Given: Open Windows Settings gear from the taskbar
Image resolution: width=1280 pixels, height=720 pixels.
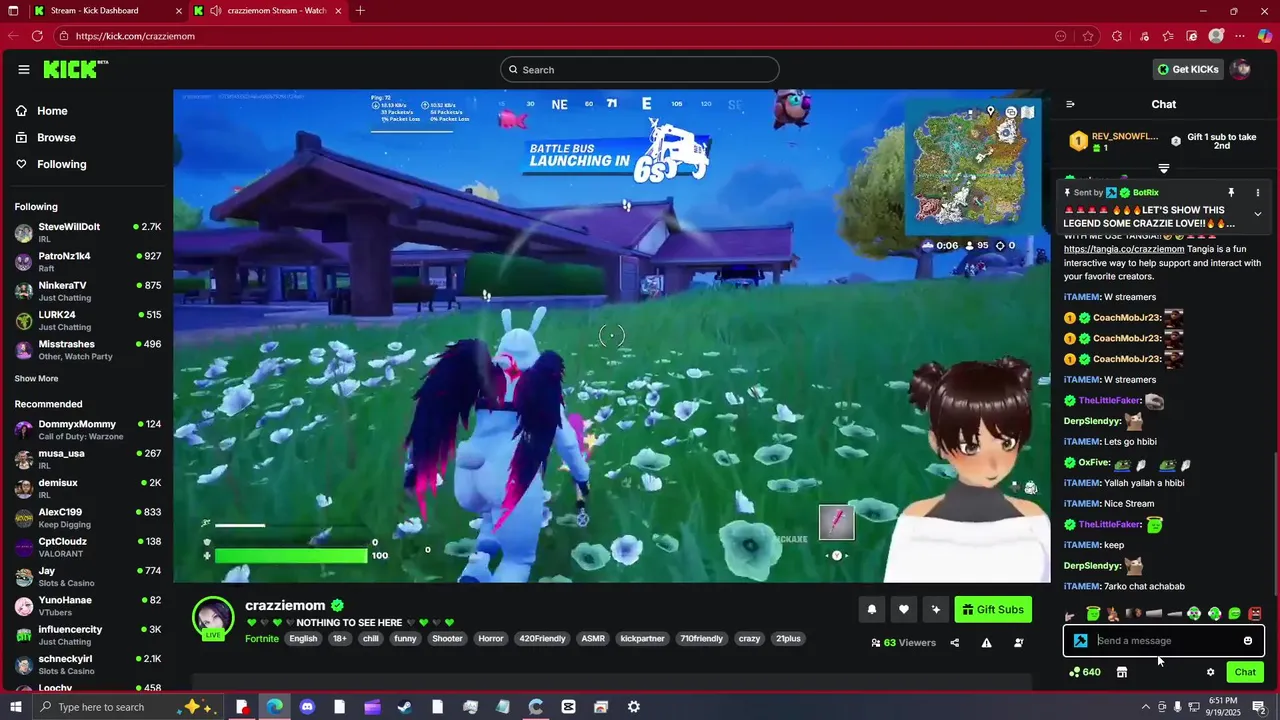Looking at the screenshot, I should tap(634, 707).
